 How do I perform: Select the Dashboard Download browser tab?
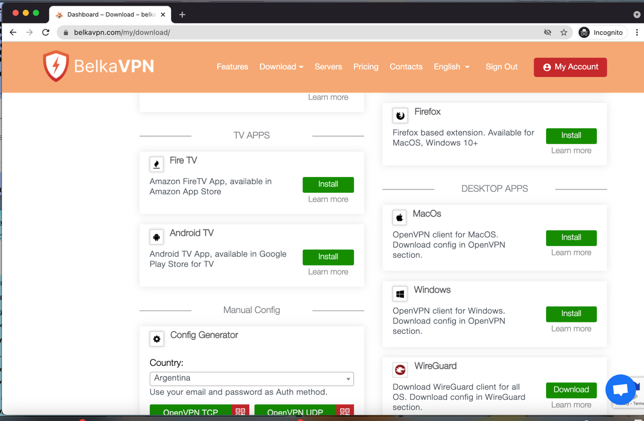point(110,15)
